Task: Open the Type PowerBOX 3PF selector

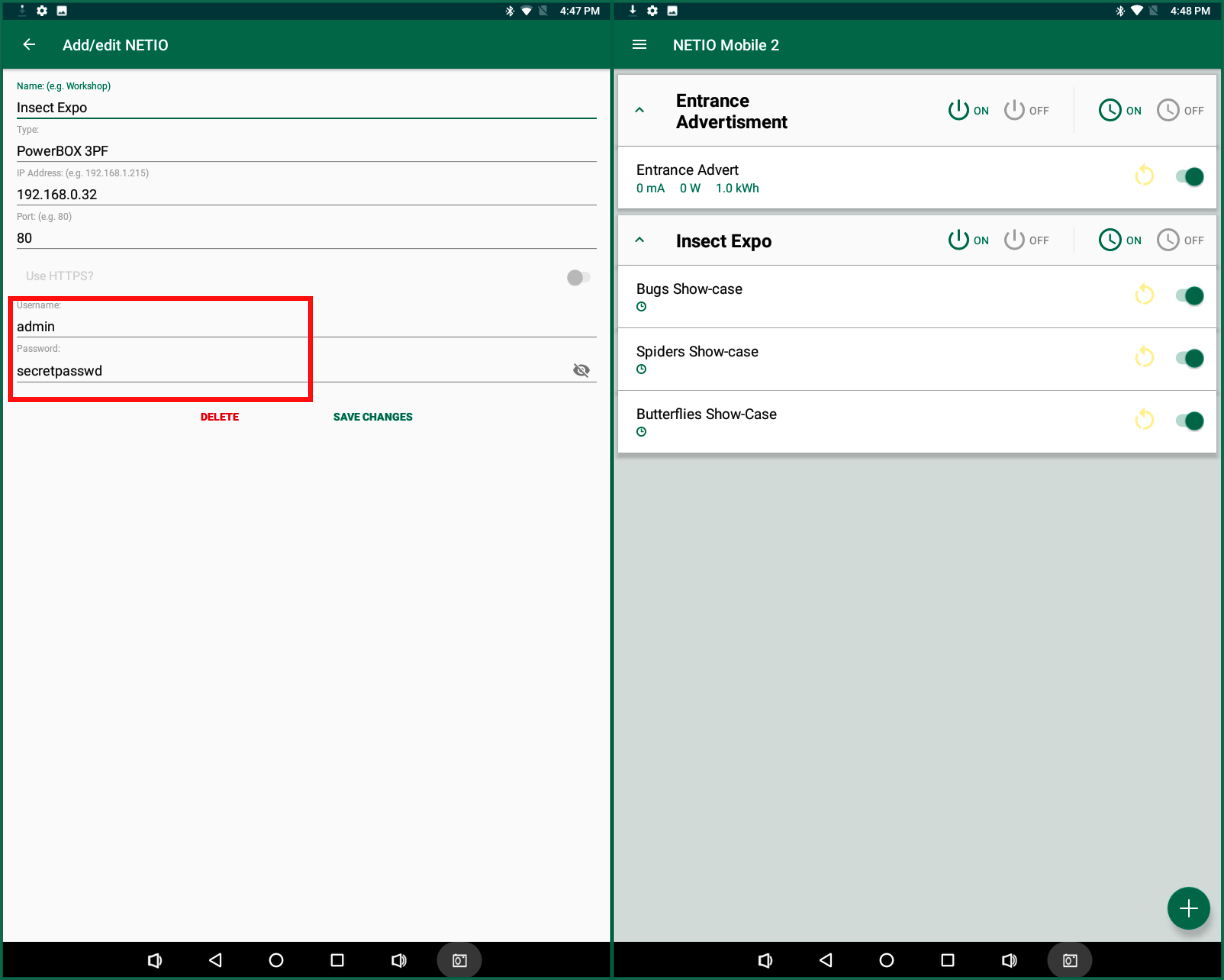Action: pos(307,150)
